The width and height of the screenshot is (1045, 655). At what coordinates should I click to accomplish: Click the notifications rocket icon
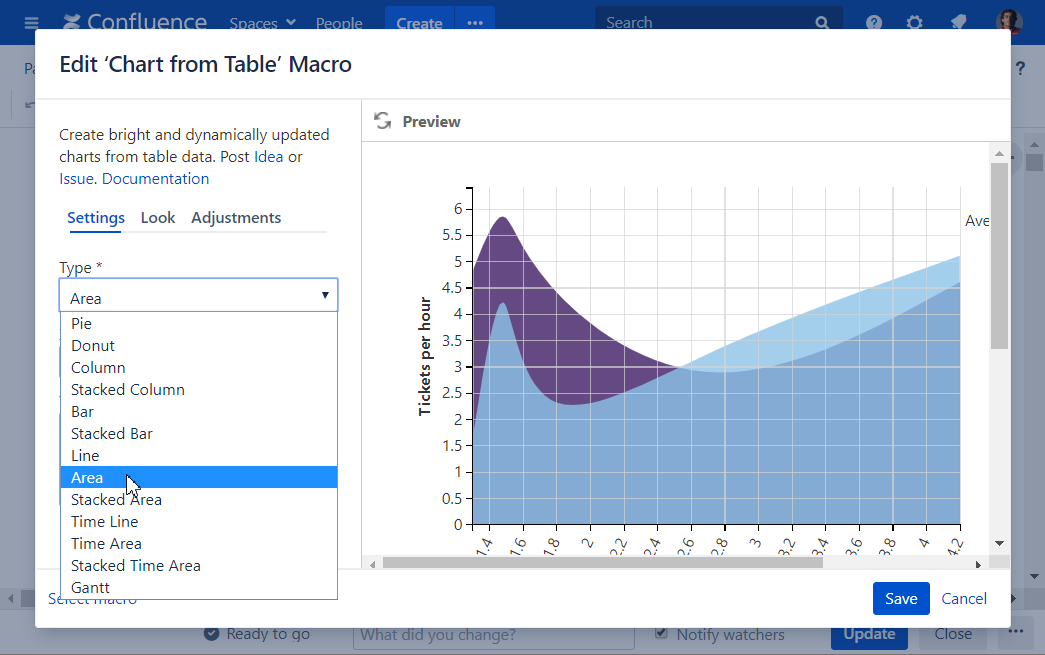point(958,22)
